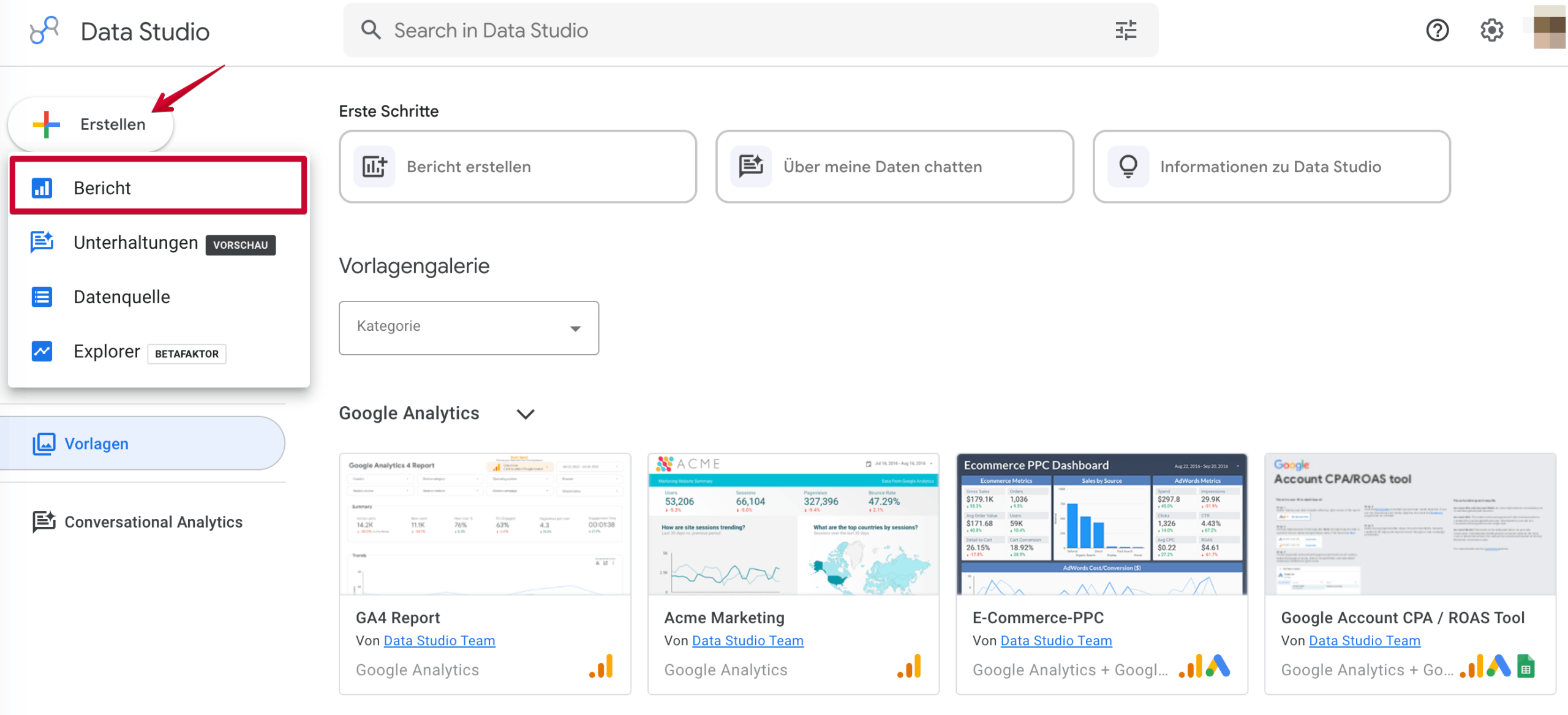Open the help question mark icon
The image size is (1568, 715).
click(x=1437, y=30)
